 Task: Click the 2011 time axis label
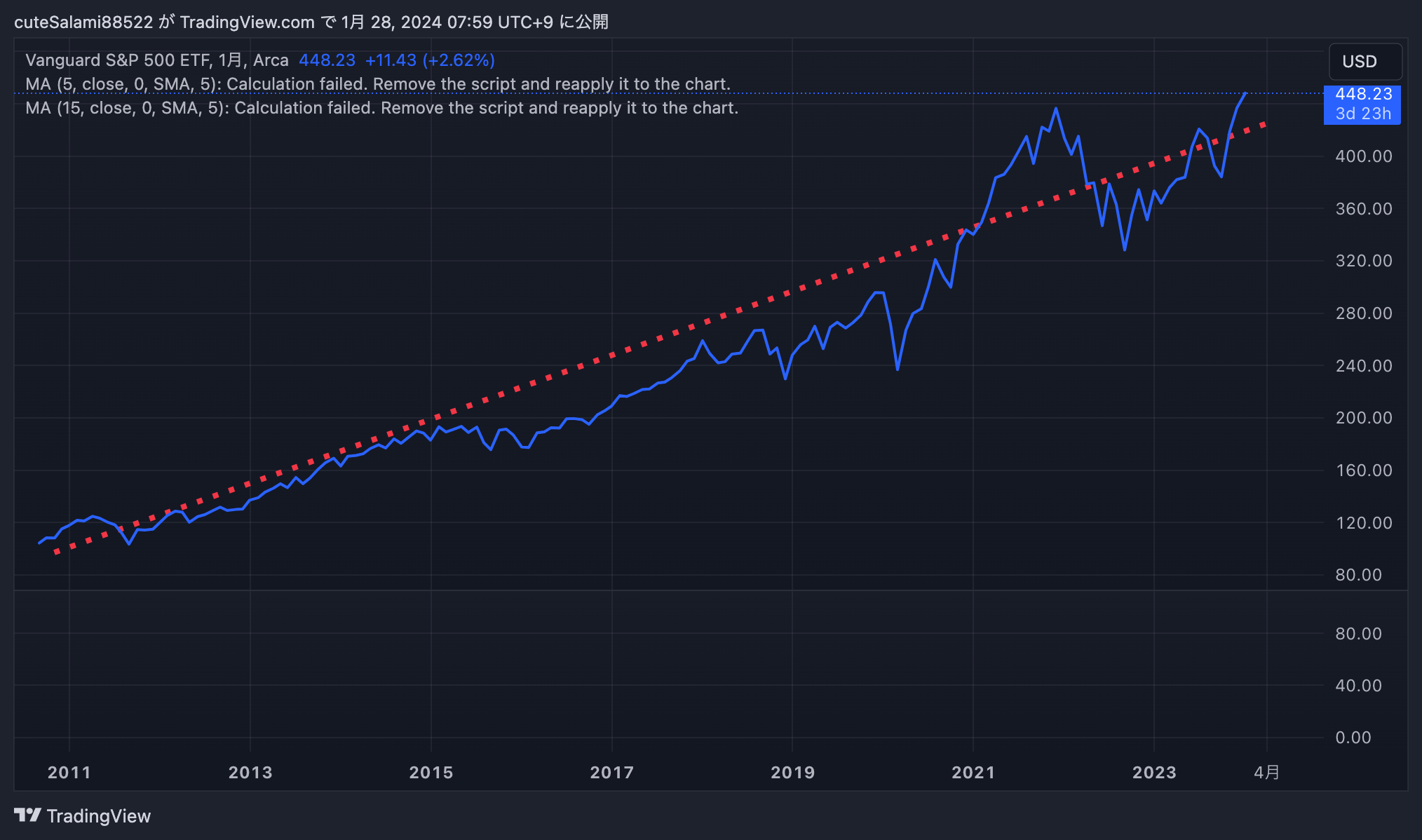coord(69,772)
